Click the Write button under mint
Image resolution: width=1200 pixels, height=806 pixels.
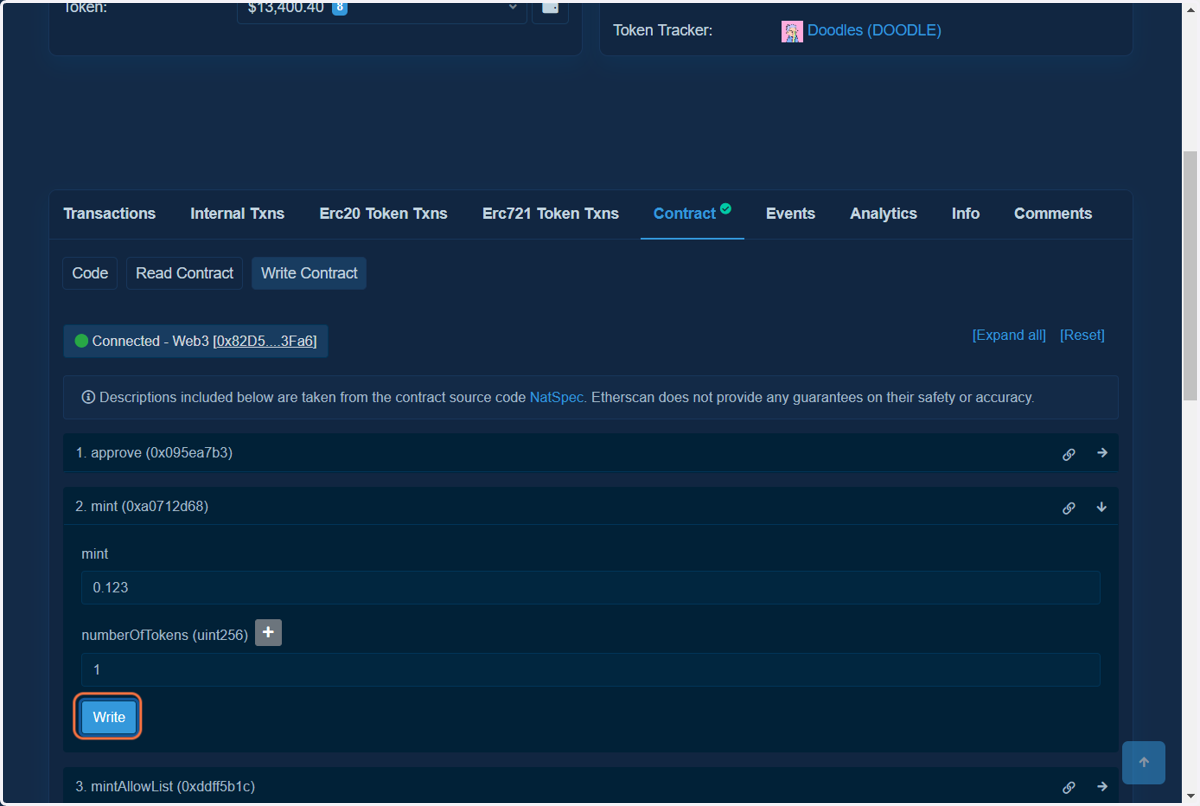coord(109,717)
